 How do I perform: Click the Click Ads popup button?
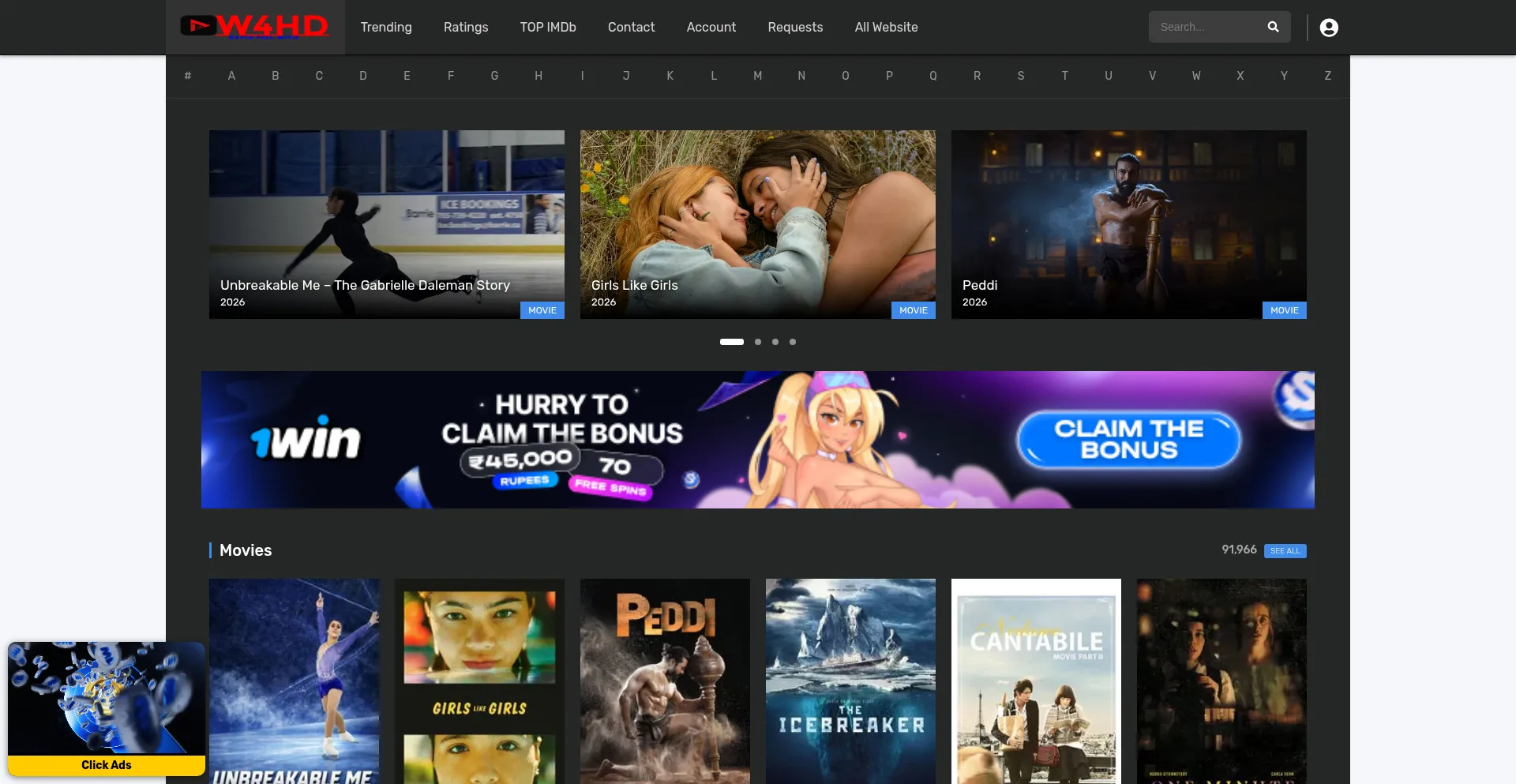tap(107, 765)
